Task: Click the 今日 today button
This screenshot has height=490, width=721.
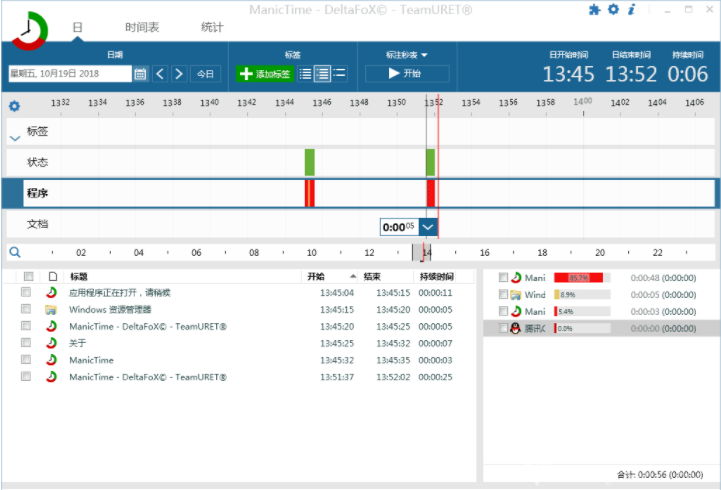Action: click(205, 74)
